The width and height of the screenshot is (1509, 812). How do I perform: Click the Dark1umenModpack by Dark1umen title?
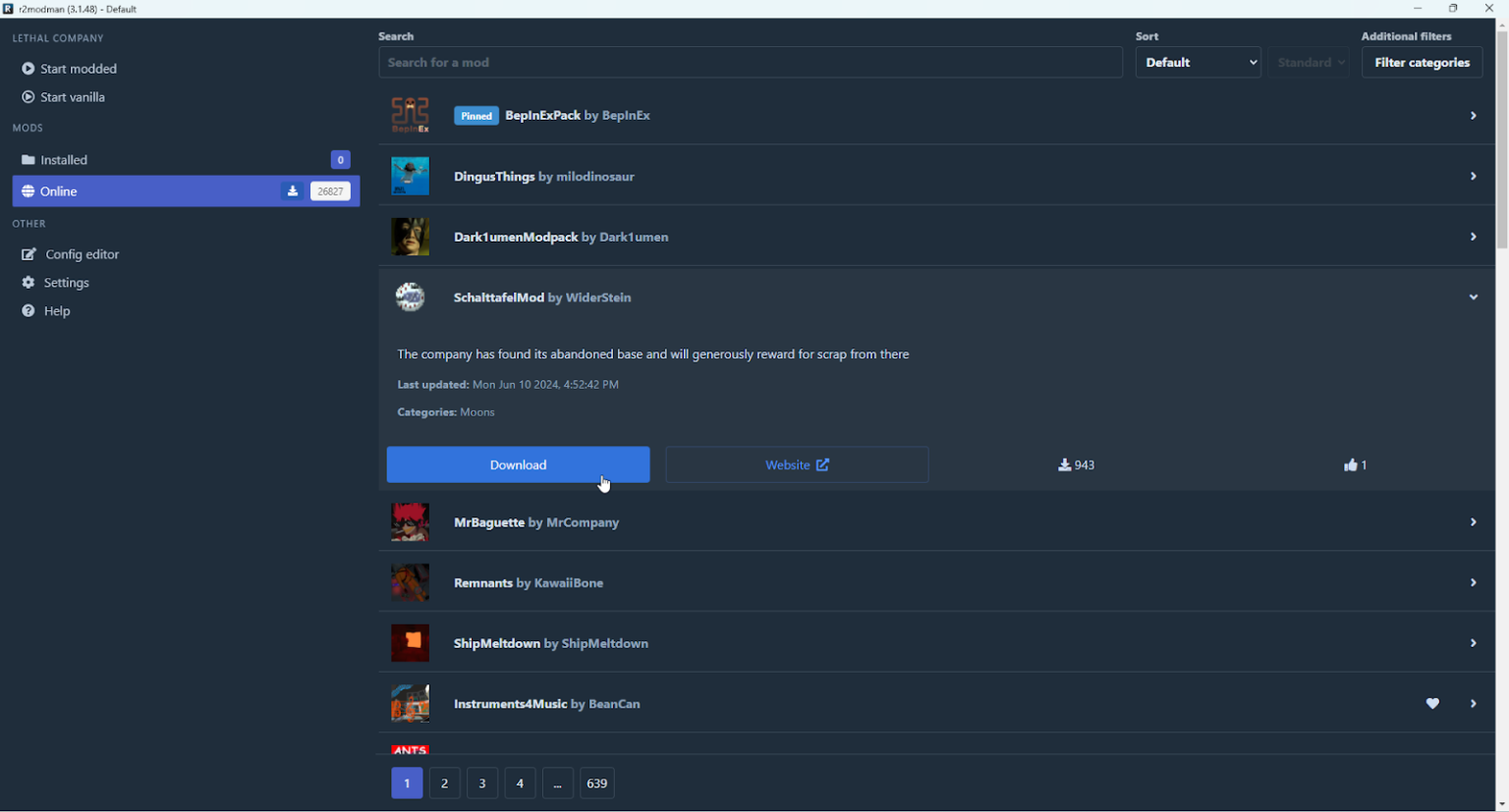[x=561, y=238]
